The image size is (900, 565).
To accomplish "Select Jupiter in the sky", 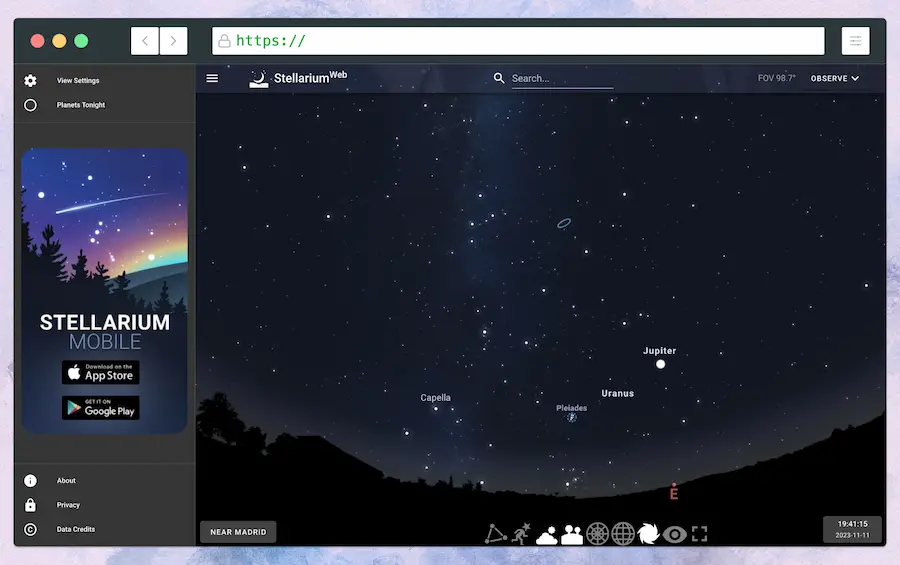I will tap(660, 364).
